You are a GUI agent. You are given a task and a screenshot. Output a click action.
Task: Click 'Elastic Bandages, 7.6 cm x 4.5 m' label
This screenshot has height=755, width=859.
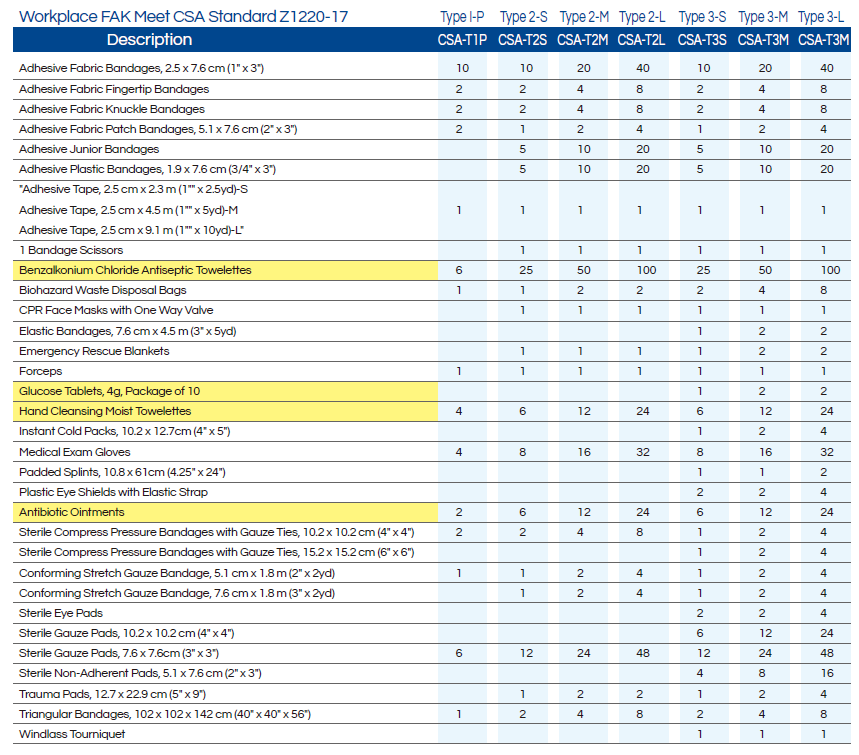coord(128,331)
